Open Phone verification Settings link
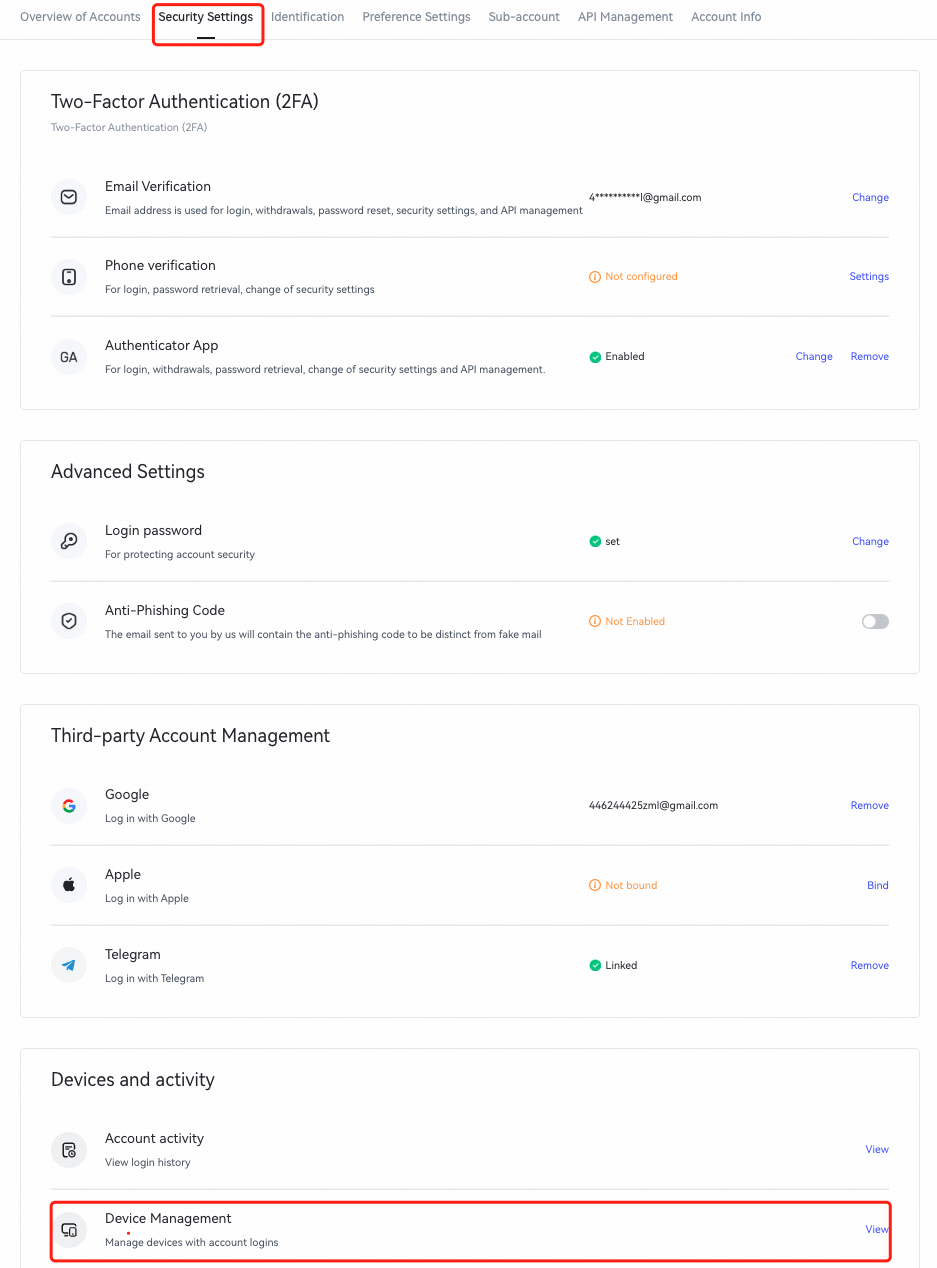The height and width of the screenshot is (1268, 937). [x=869, y=276]
